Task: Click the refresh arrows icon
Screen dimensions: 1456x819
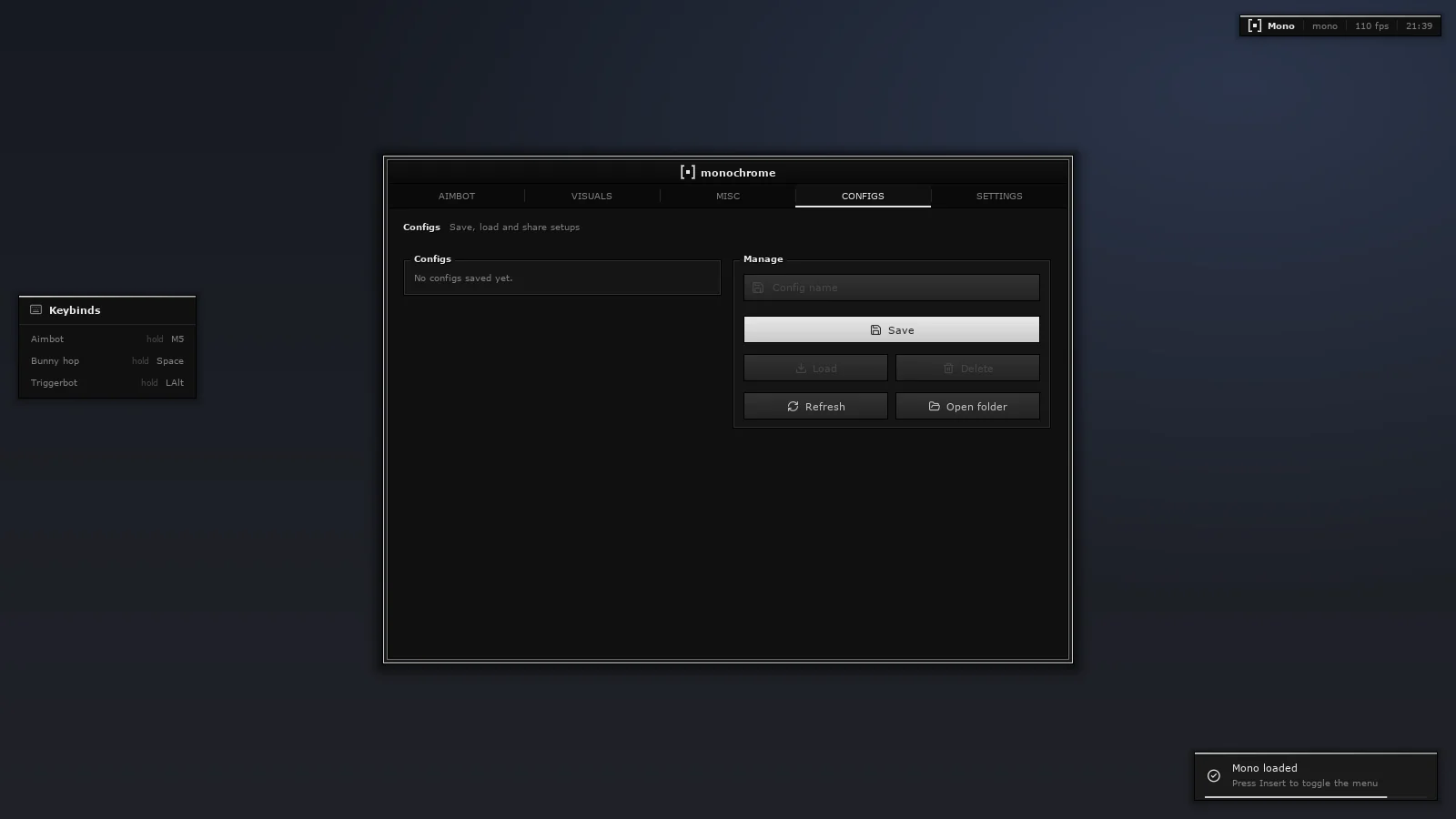Action: [x=793, y=407]
